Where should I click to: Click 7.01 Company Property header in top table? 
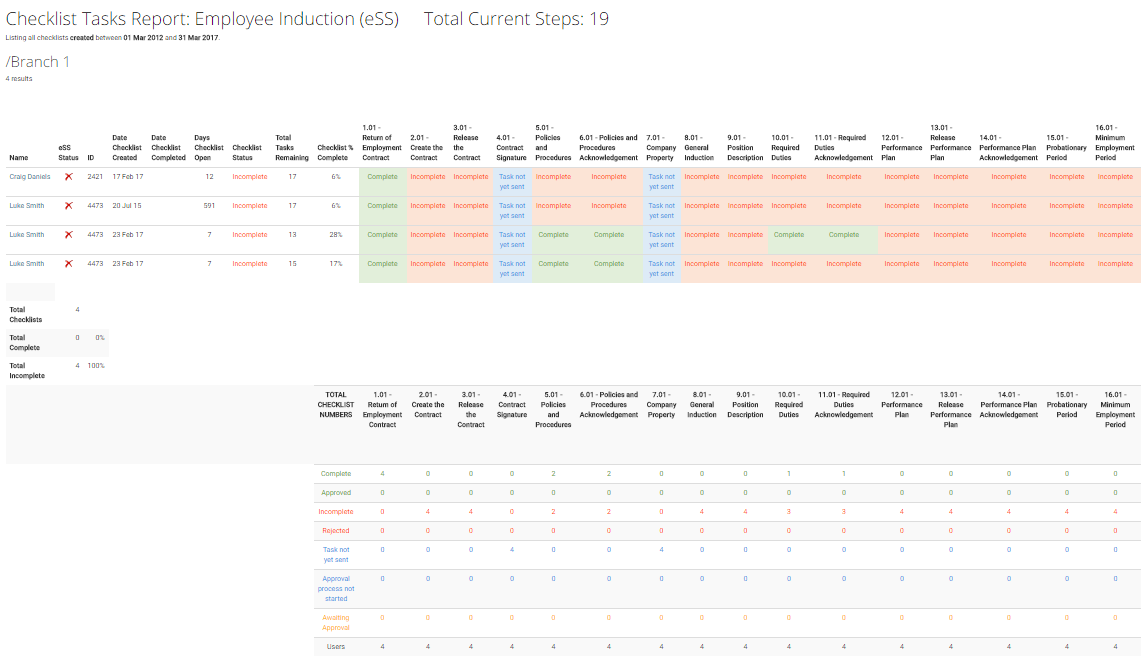click(661, 148)
